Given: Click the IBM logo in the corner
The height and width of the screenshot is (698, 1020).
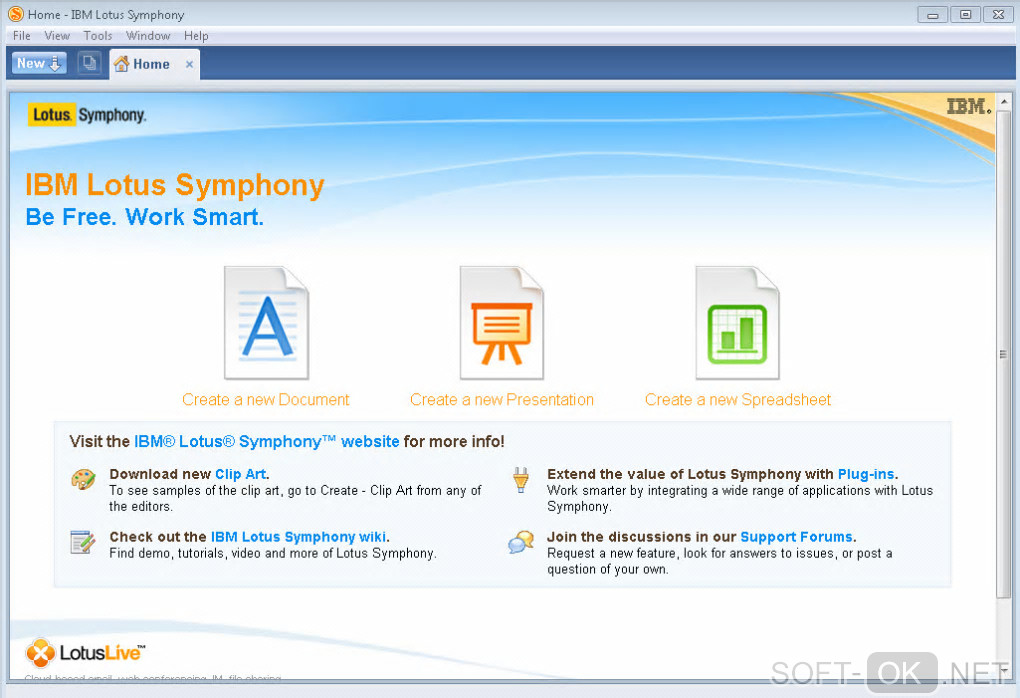Looking at the screenshot, I should pos(969,106).
